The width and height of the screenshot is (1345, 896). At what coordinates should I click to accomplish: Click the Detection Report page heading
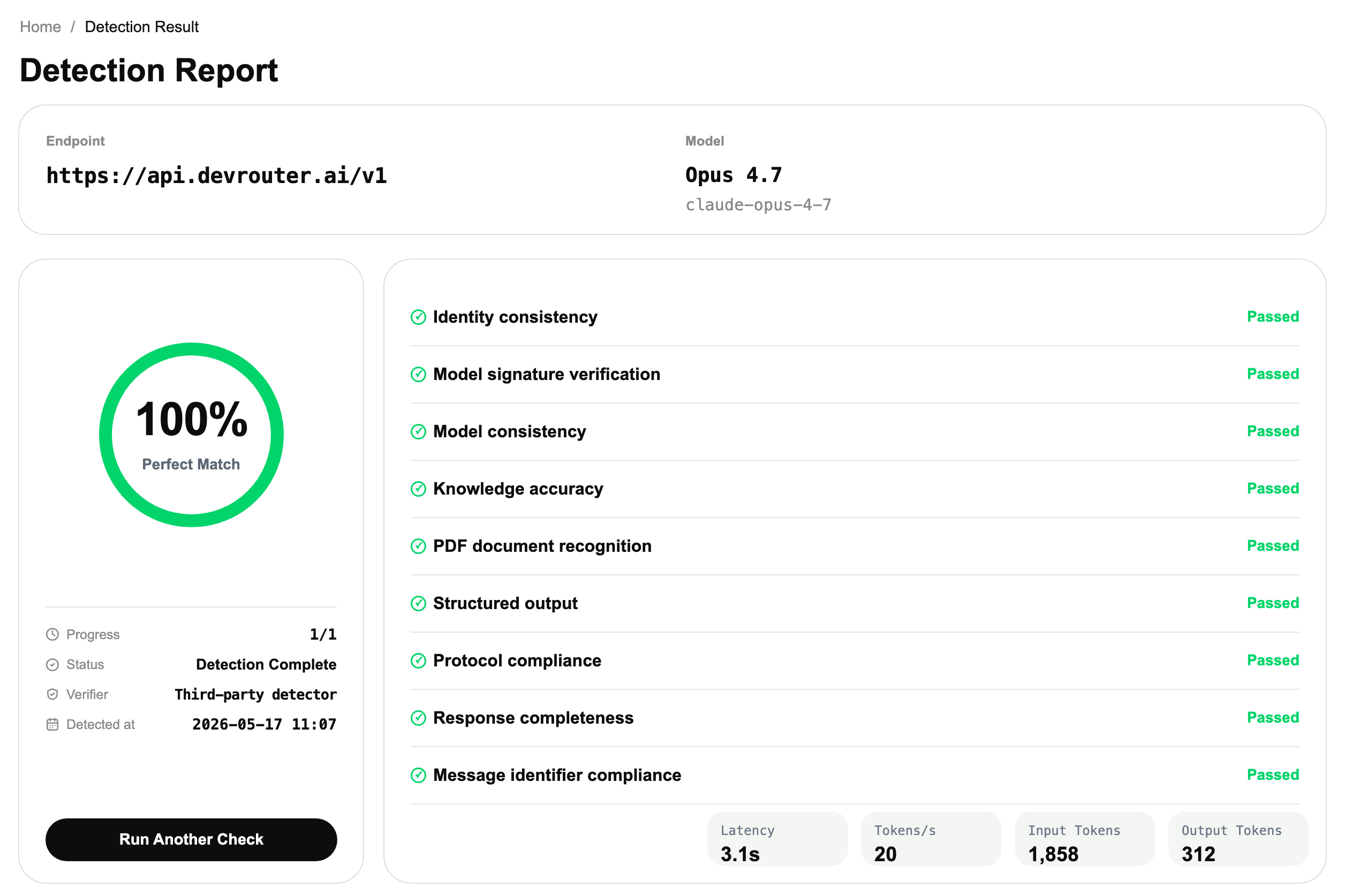click(149, 70)
